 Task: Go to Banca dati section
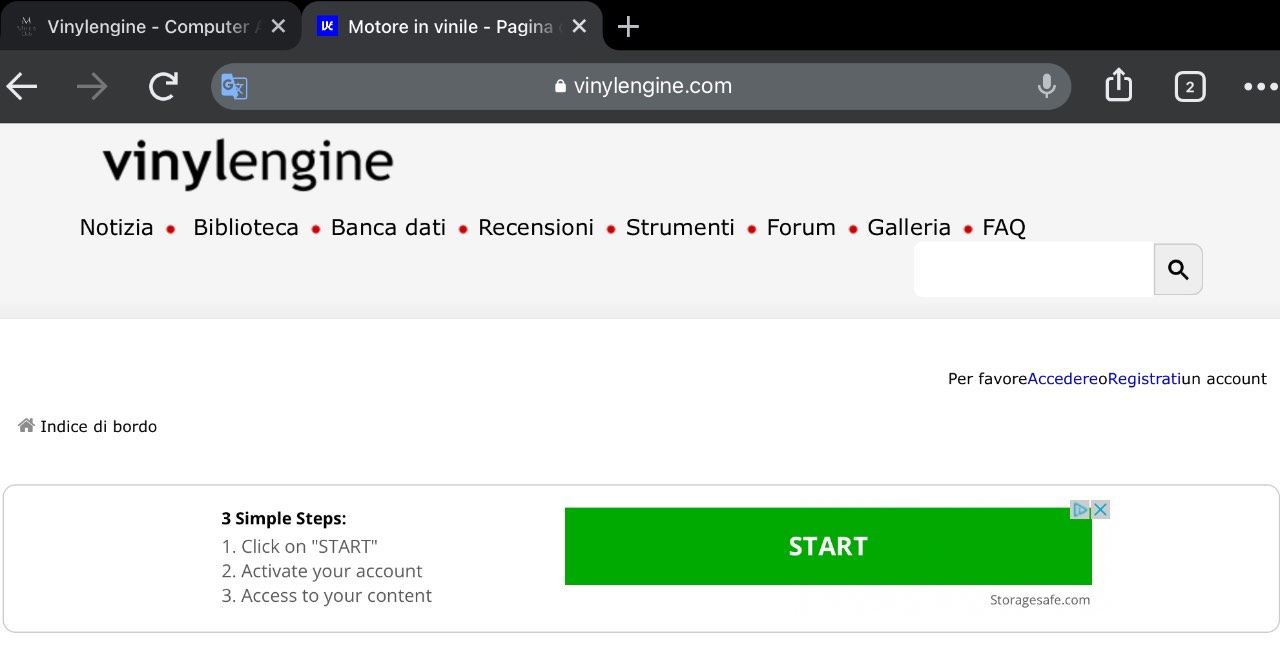tap(388, 228)
